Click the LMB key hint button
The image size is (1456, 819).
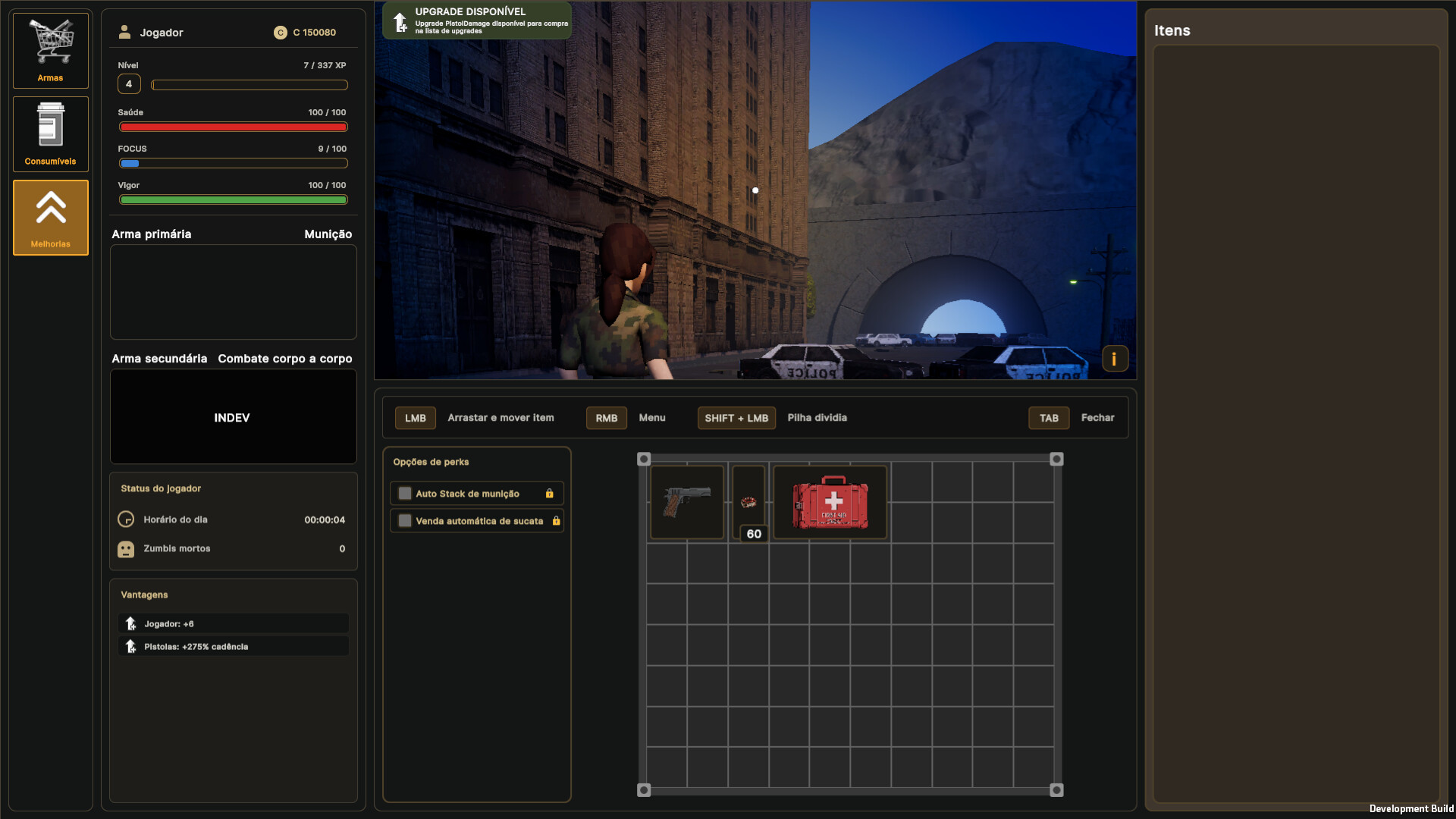[416, 418]
